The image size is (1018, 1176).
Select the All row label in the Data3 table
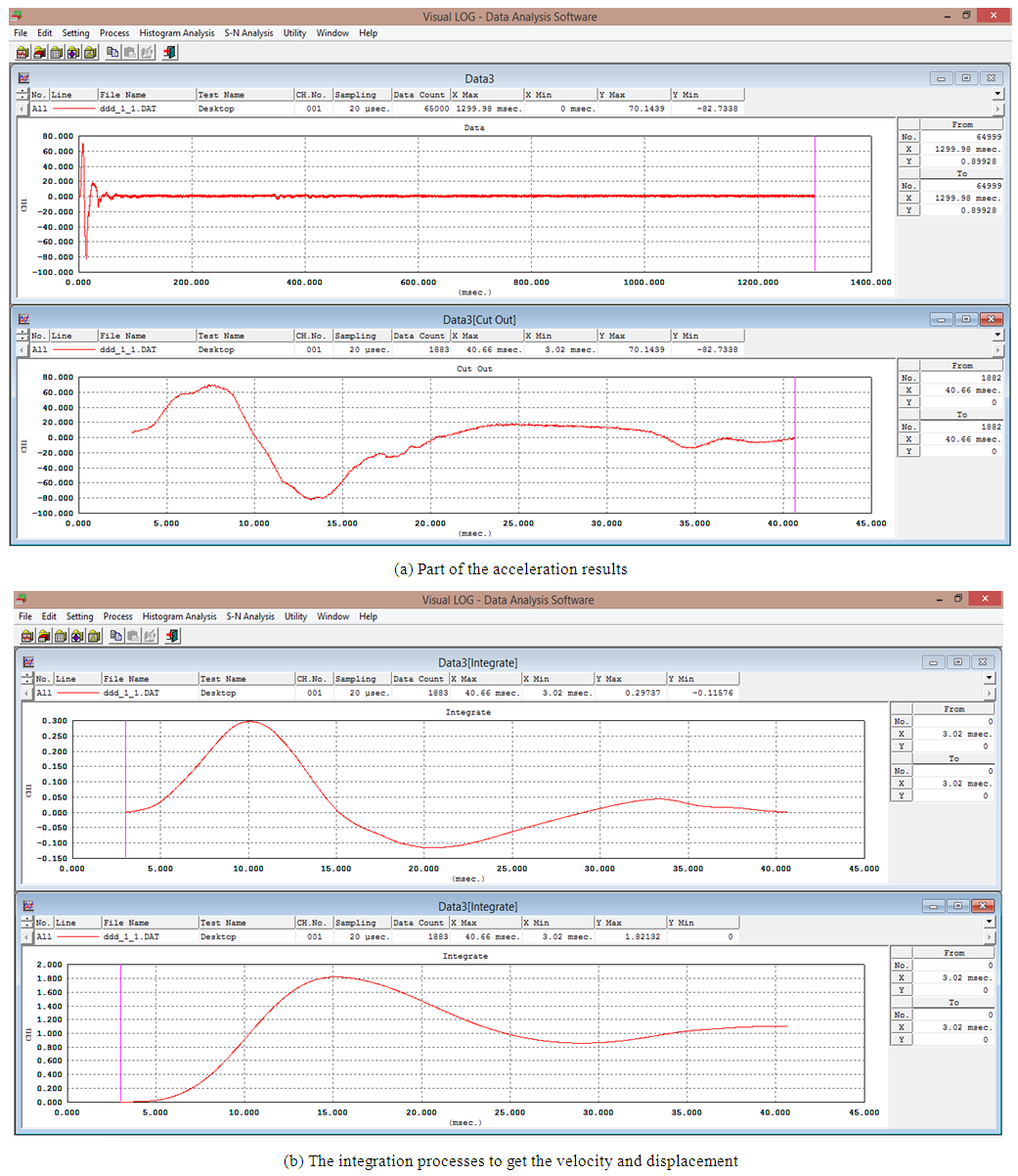point(39,109)
